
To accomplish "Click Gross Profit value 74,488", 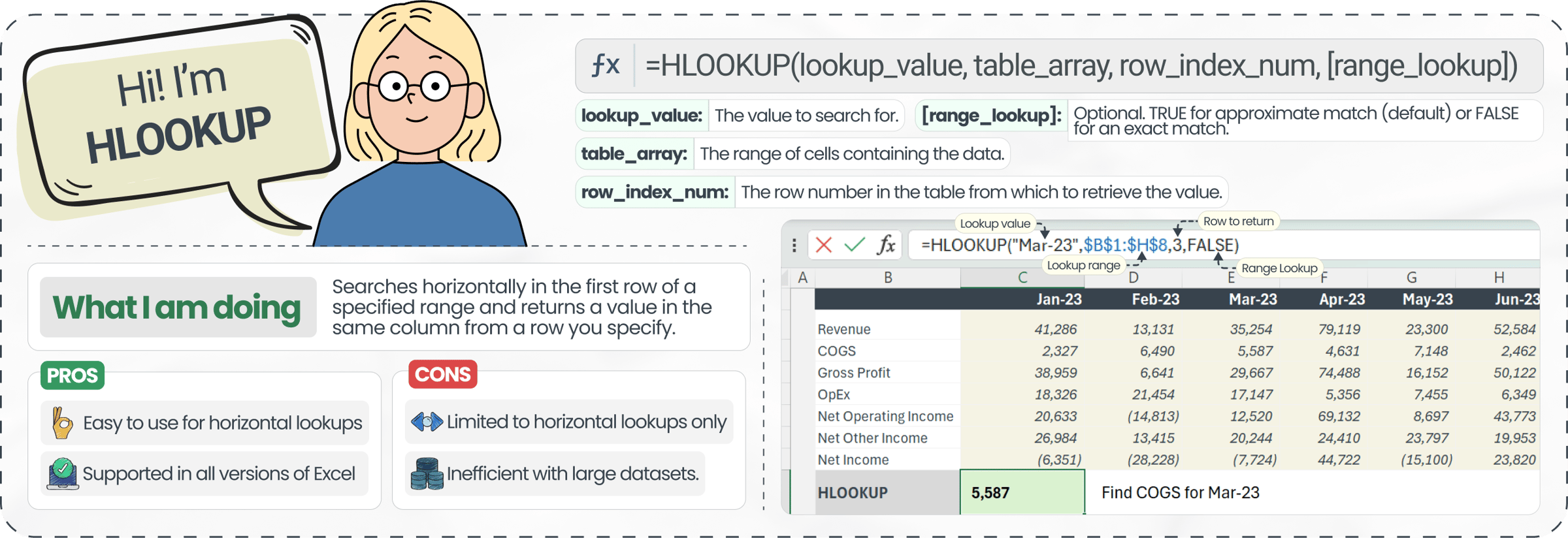I will pos(1339,372).
